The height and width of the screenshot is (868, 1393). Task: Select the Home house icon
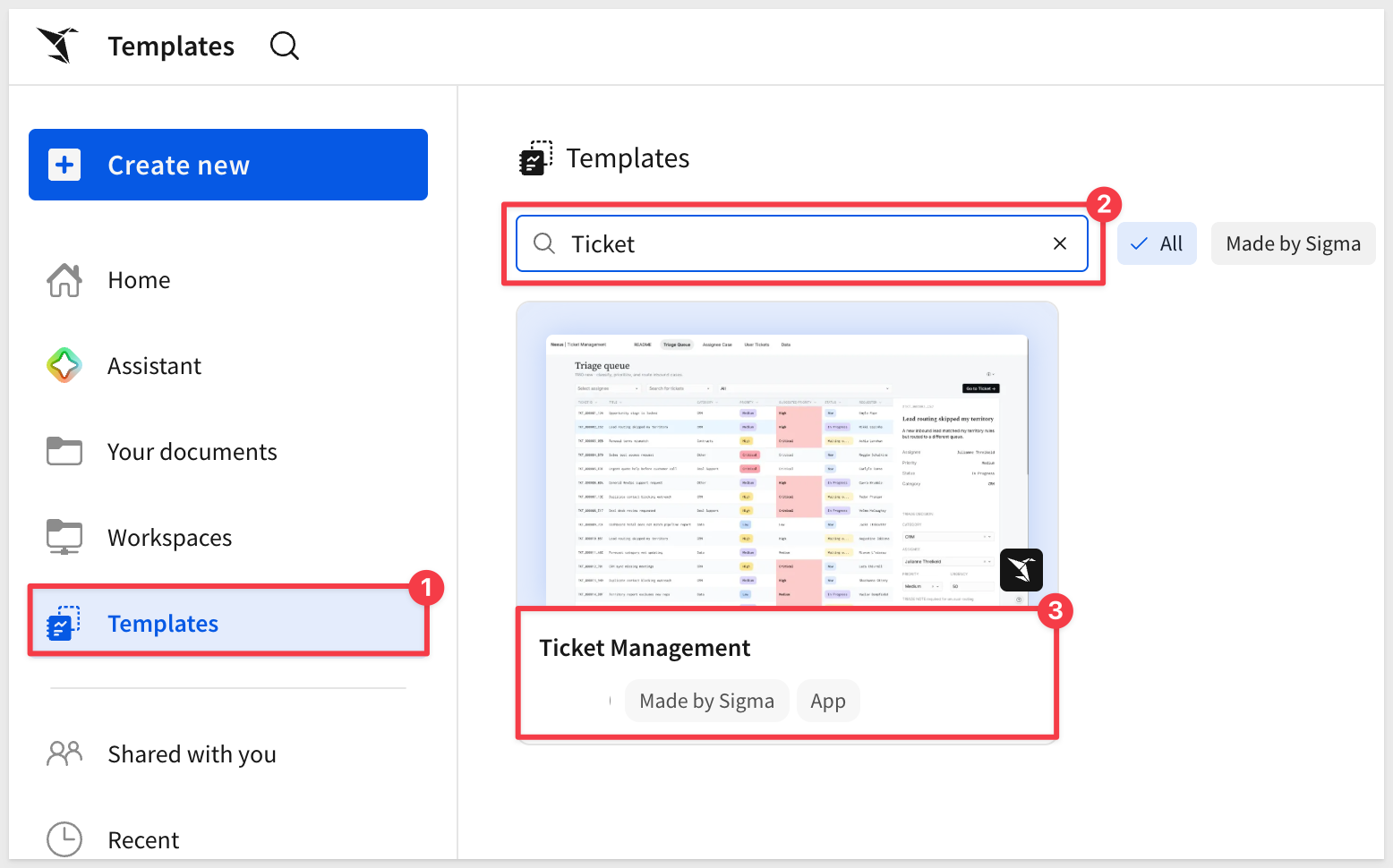(64, 280)
